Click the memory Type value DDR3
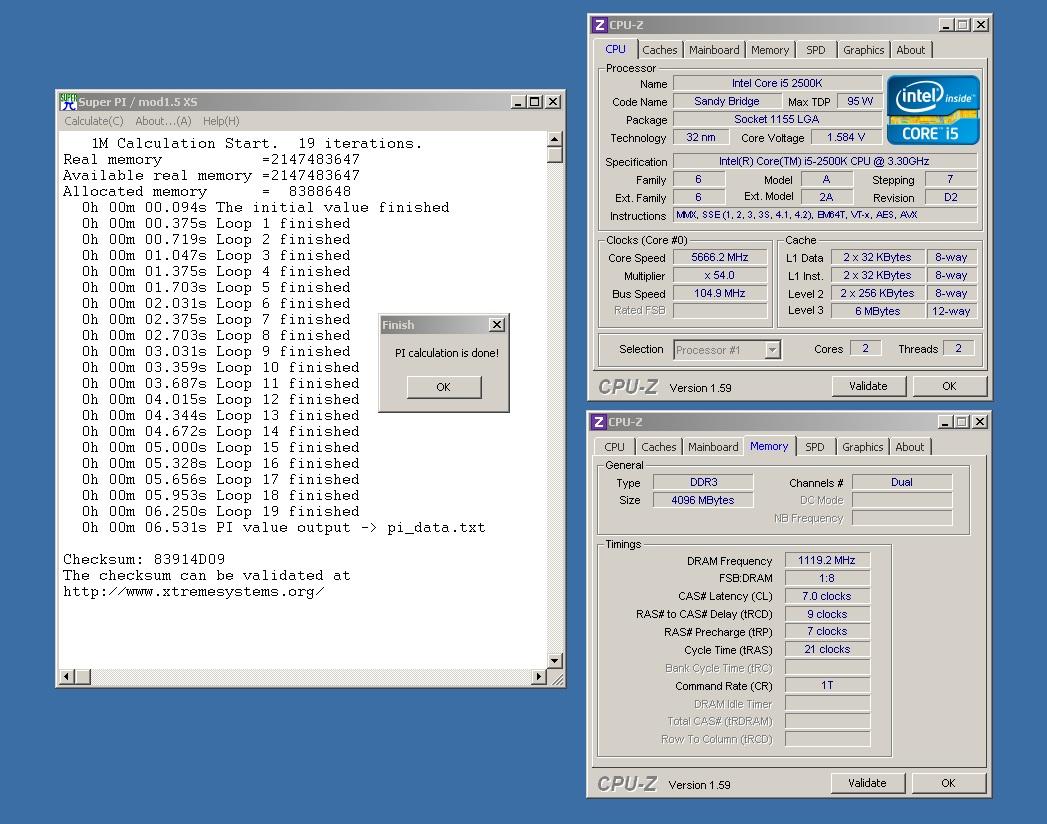 703,482
